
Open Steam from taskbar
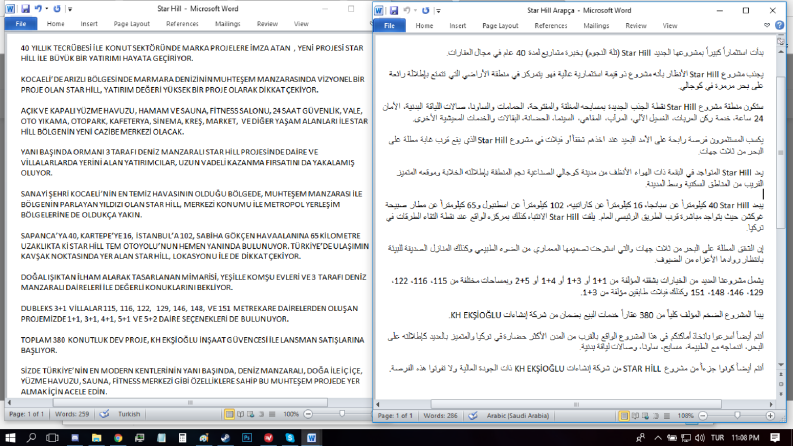(x=226, y=438)
